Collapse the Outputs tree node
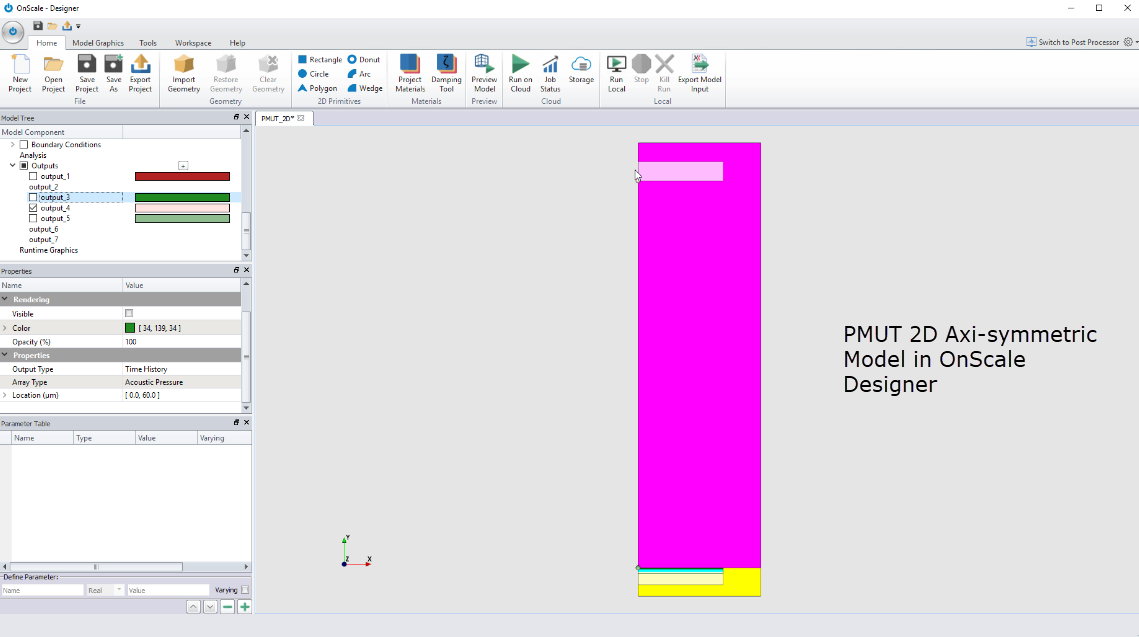 pos(12,166)
